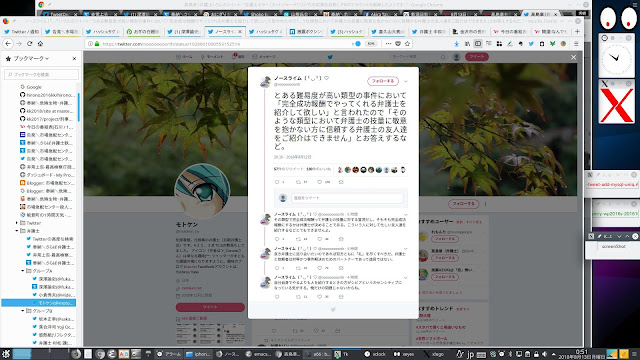This screenshot has width=640, height=360.
Task: Bookmark this page with the star icon
Action: click(407, 44)
